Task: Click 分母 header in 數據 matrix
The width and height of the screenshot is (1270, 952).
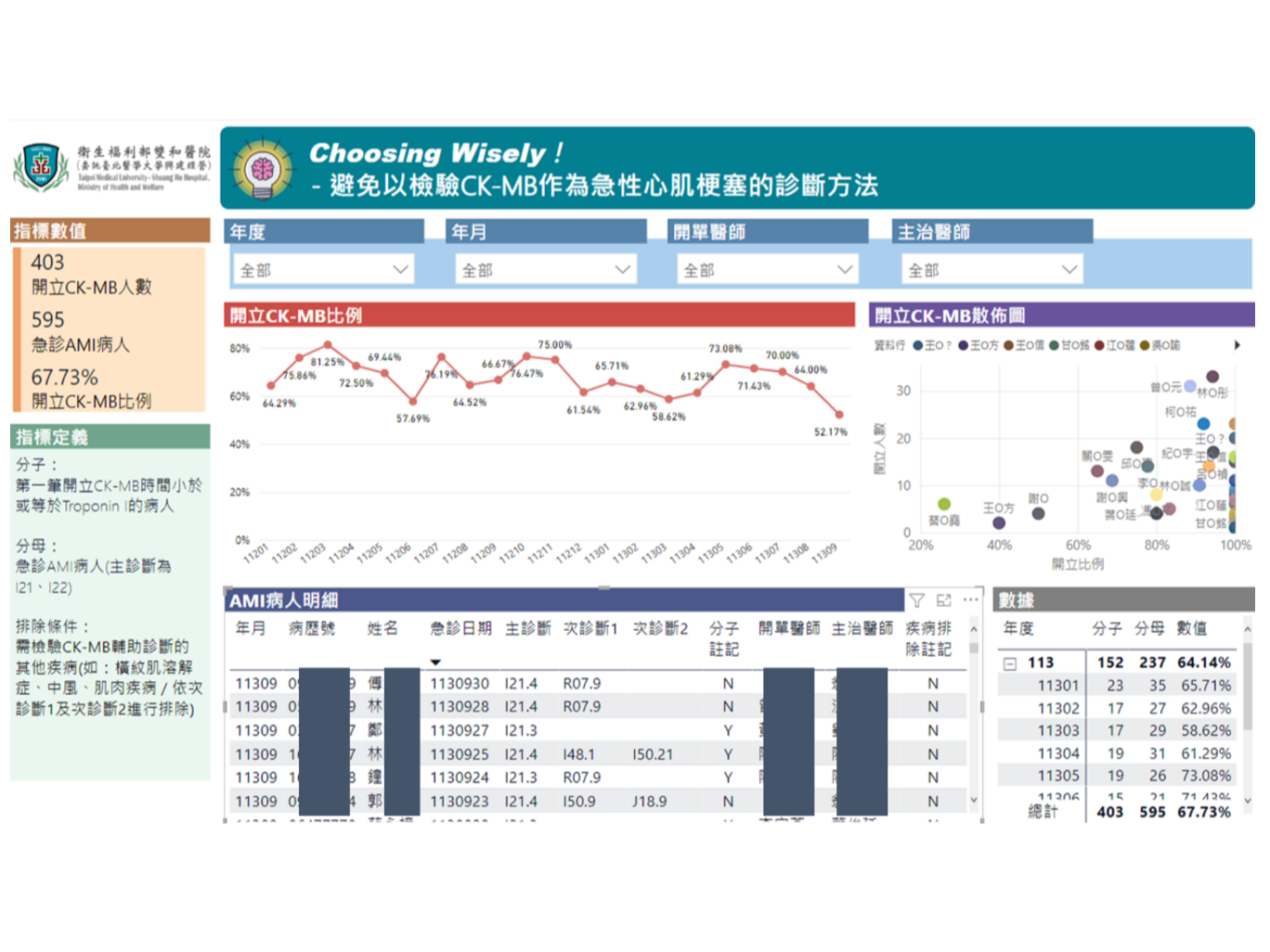Action: pos(1149,628)
